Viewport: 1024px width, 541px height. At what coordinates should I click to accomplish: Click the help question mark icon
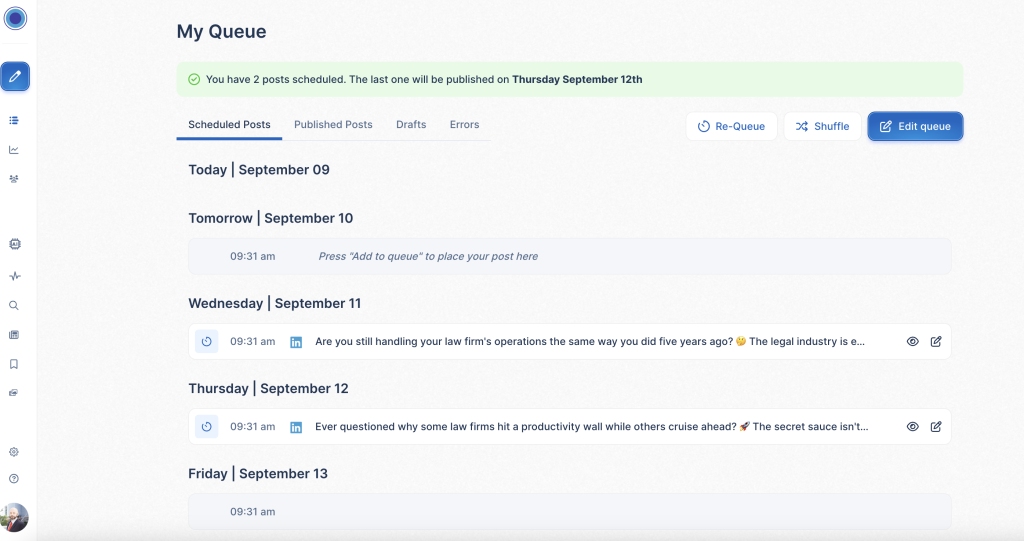14,479
